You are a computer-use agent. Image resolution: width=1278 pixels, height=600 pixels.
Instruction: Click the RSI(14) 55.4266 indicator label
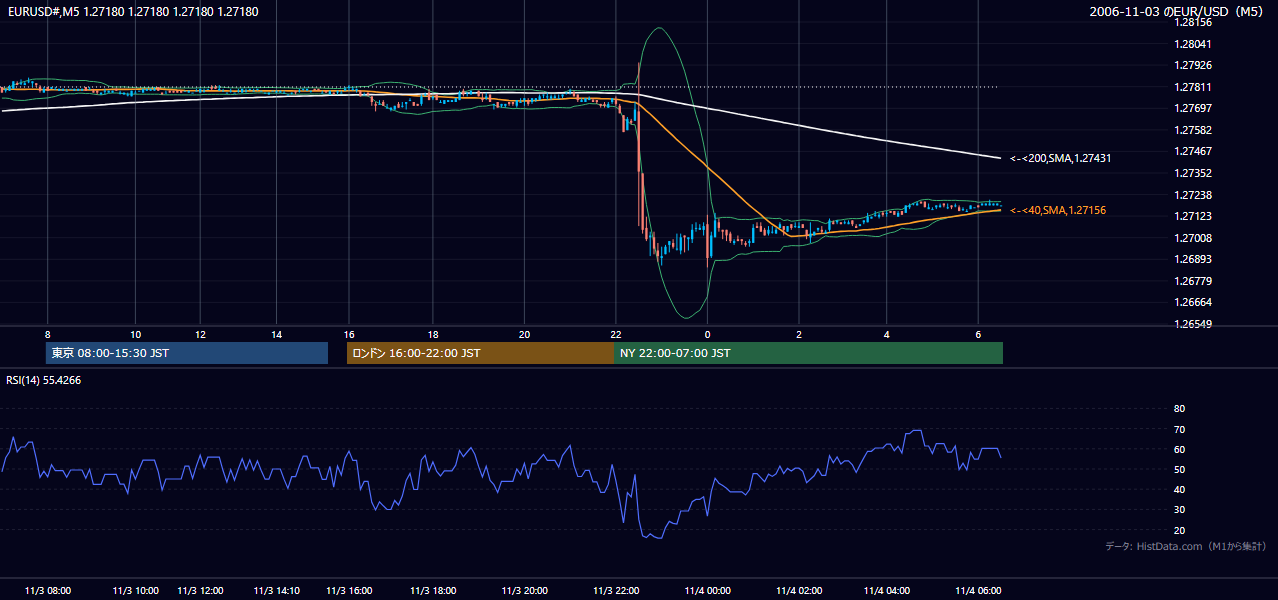point(44,380)
